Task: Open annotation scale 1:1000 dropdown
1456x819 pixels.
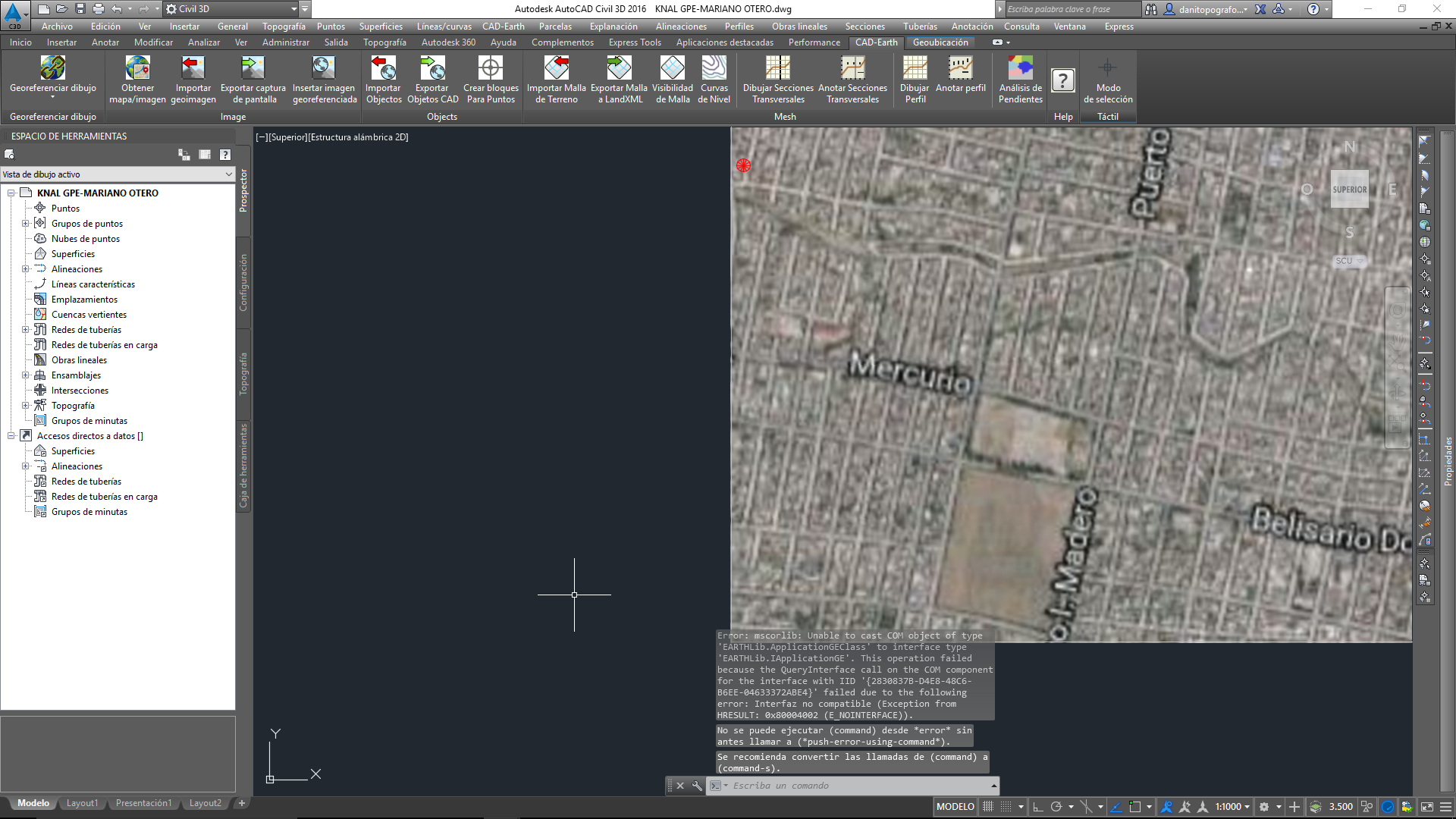Action: click(1232, 807)
